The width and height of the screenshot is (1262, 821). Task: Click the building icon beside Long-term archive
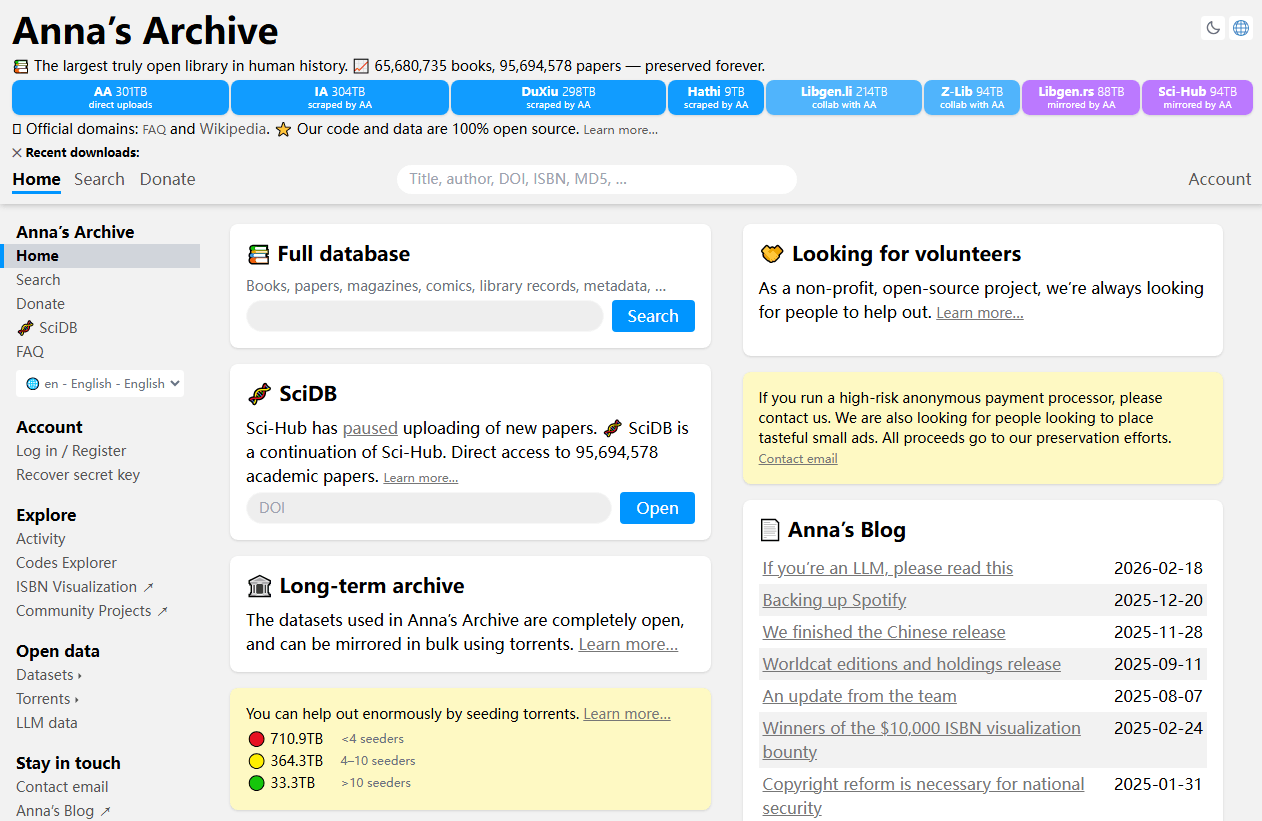[x=260, y=586]
